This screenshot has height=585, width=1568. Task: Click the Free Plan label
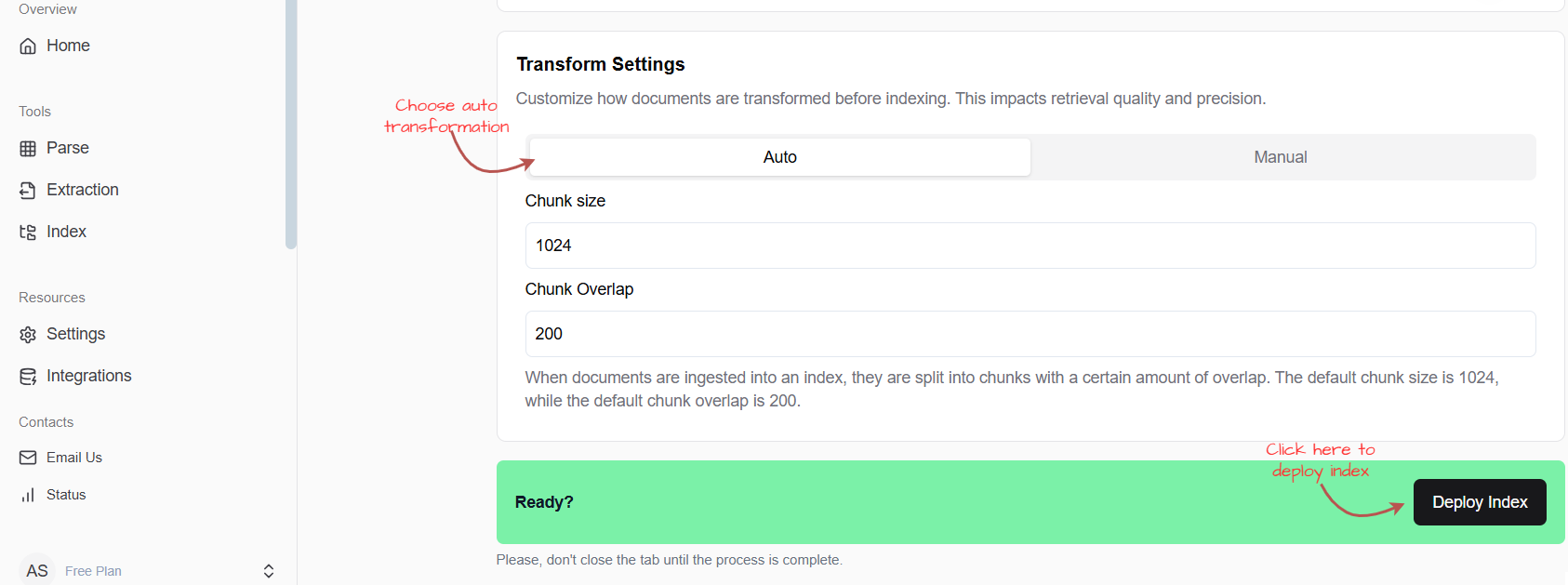click(93, 570)
